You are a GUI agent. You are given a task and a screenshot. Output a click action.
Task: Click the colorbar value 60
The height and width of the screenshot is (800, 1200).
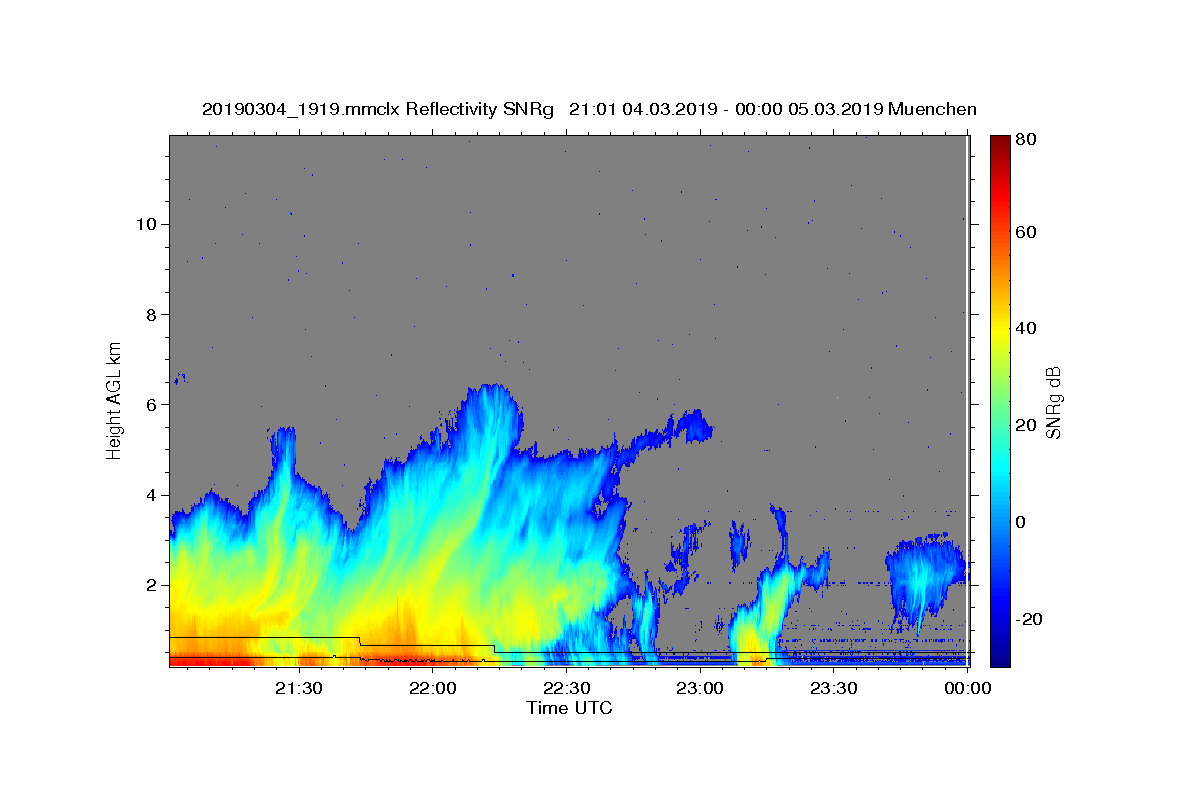pos(1025,232)
